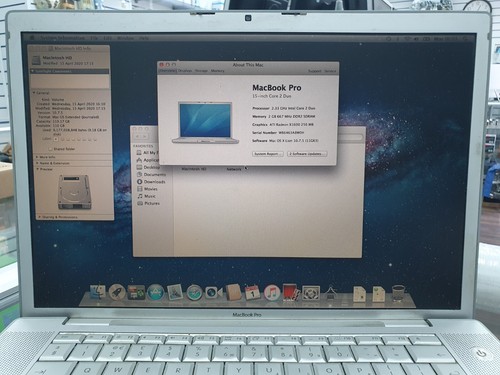The height and width of the screenshot is (375, 500).
Task: Open Safari compass icon in Dock
Action: click(194, 293)
